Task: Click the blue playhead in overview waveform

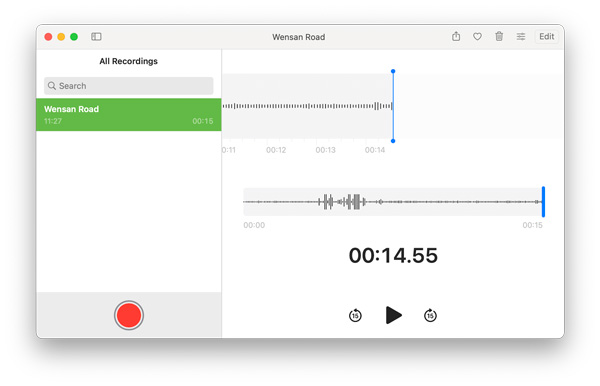Action: [543, 202]
